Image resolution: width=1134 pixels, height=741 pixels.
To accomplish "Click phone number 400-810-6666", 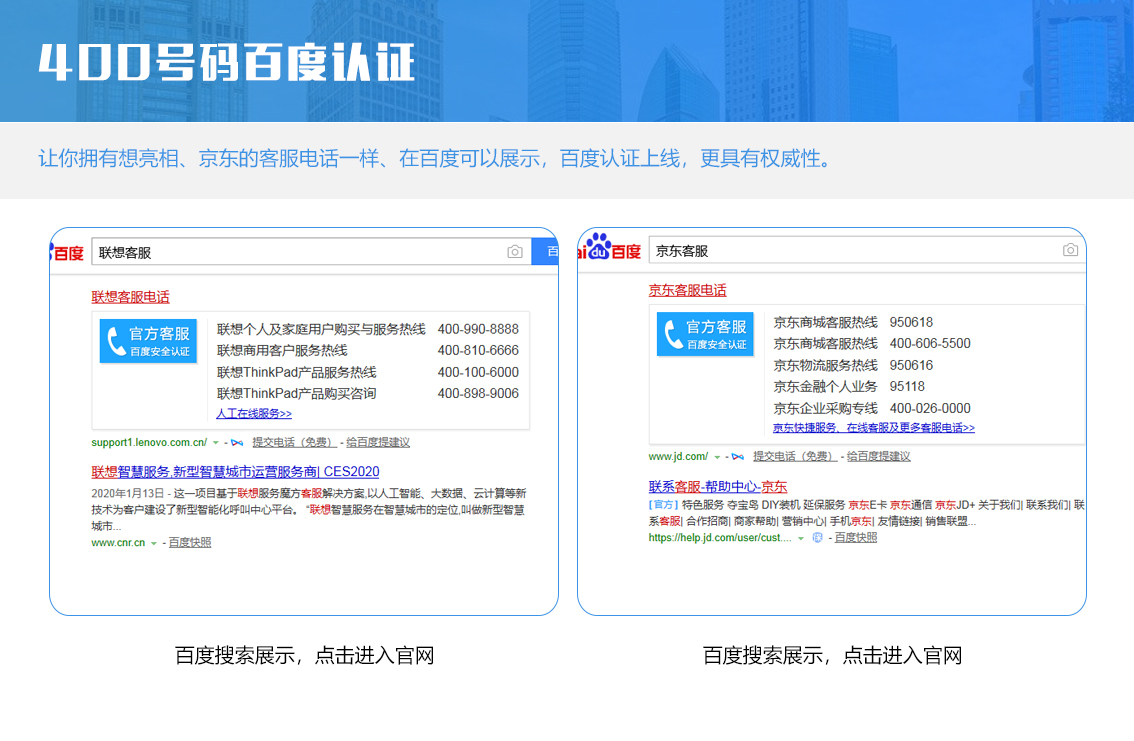I will point(478,351).
